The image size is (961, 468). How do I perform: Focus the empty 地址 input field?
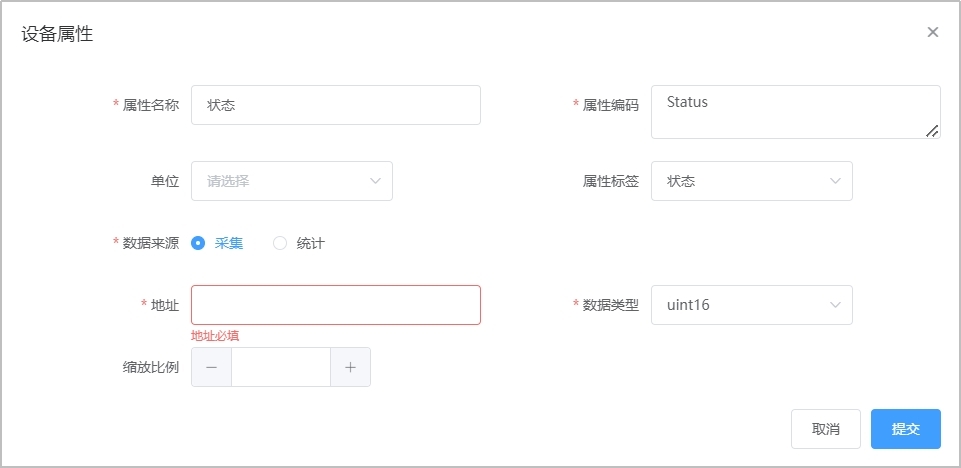tap(335, 305)
